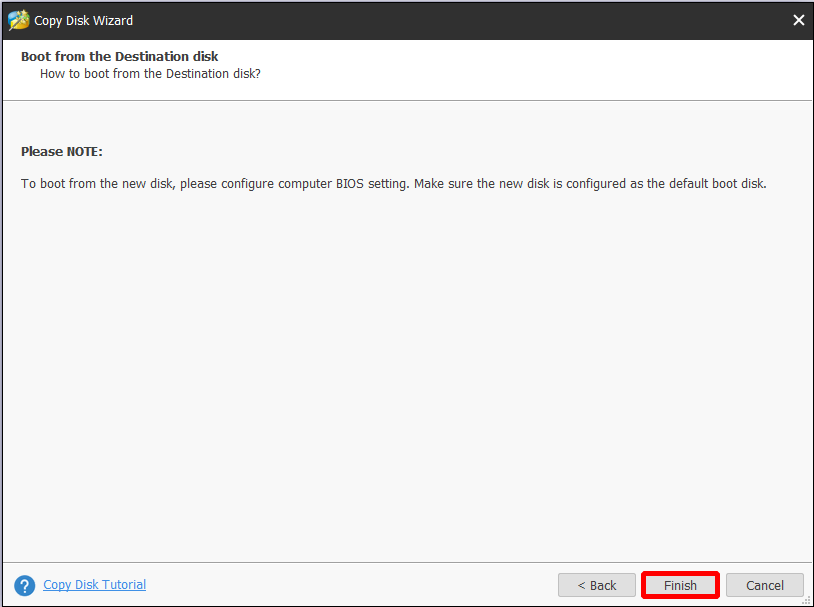Click the resize grip in the window corner
Viewport: 814px width, 607px height.
click(x=806, y=601)
